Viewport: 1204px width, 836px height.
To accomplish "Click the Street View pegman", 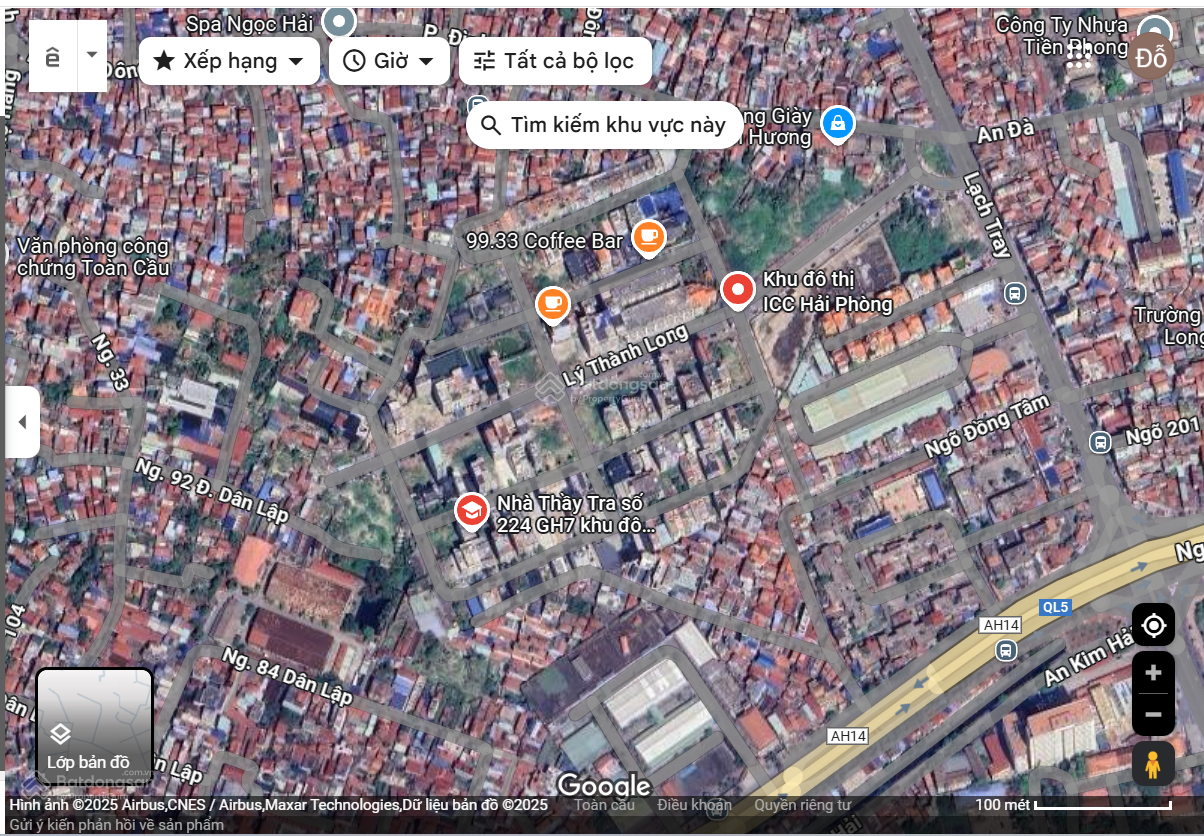I will (x=1153, y=764).
